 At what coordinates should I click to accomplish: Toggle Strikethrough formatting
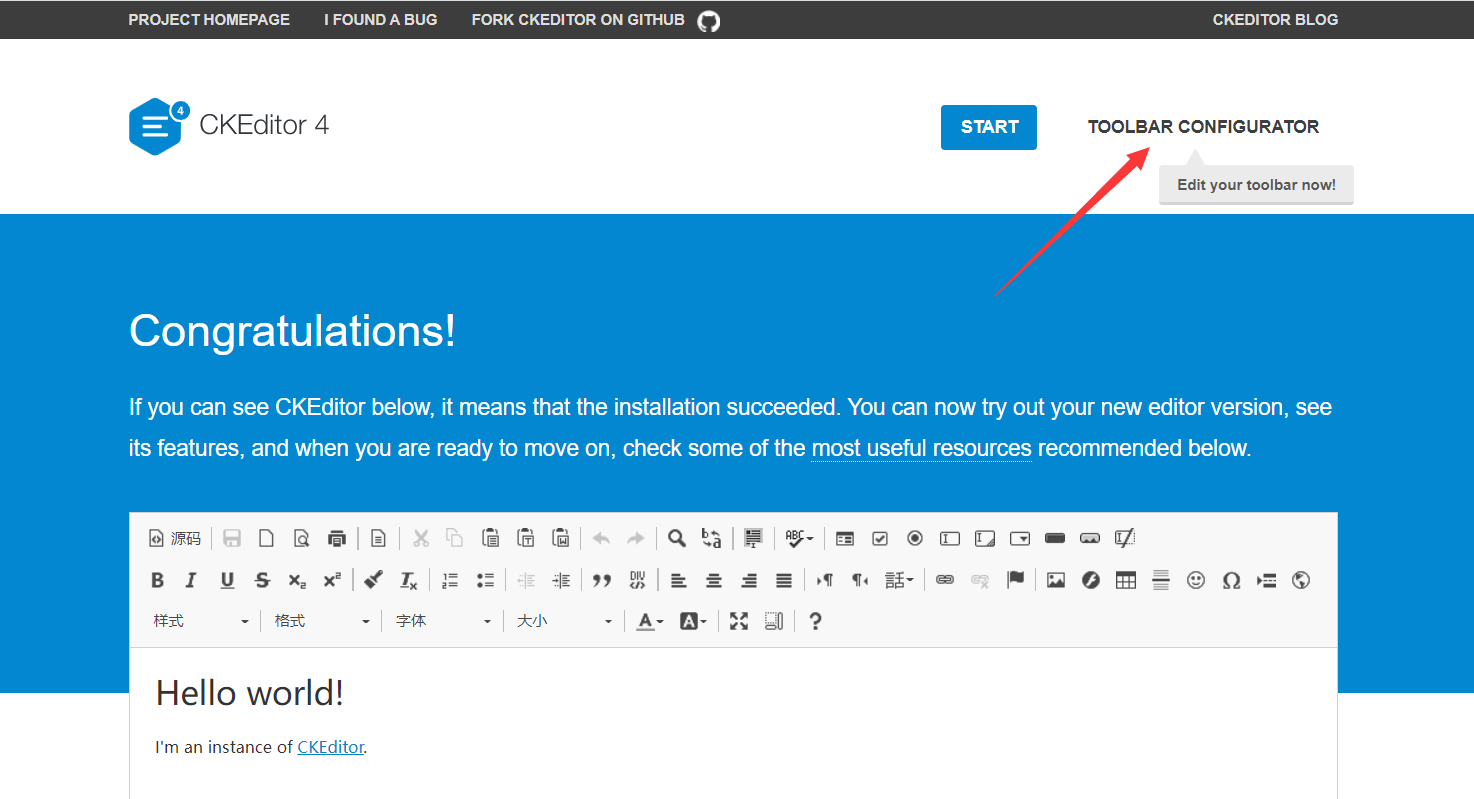(x=262, y=580)
